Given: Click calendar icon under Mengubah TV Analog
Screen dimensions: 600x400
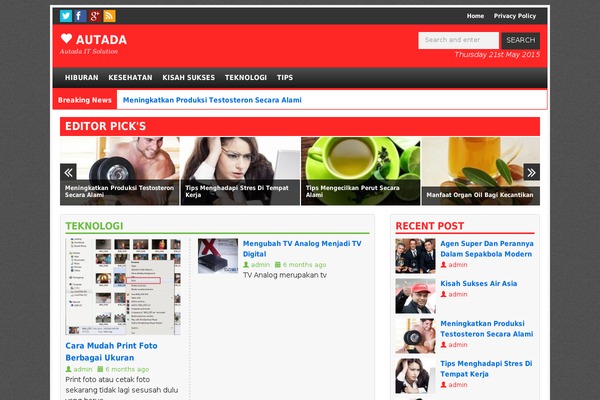Looking at the screenshot, I should [278, 264].
